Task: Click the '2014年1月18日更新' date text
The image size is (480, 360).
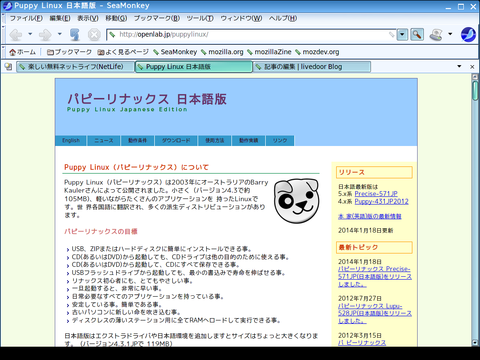Action: pyautogui.click(x=366, y=230)
